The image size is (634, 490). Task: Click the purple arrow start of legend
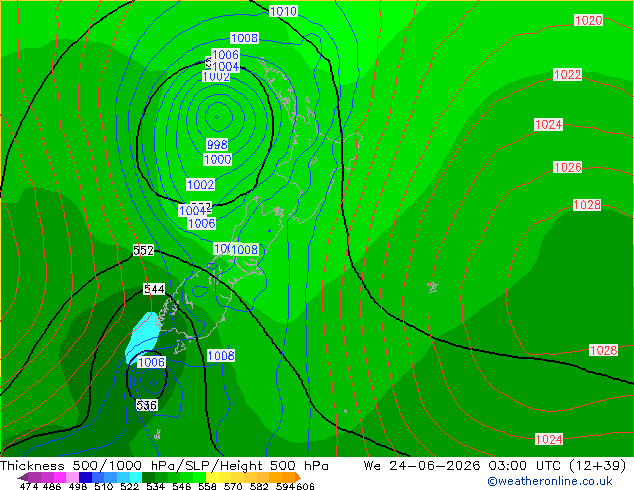[x=23, y=477]
